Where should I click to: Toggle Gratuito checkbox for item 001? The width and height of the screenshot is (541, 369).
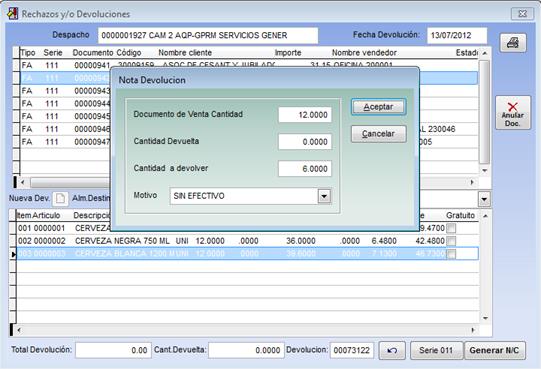click(451, 228)
